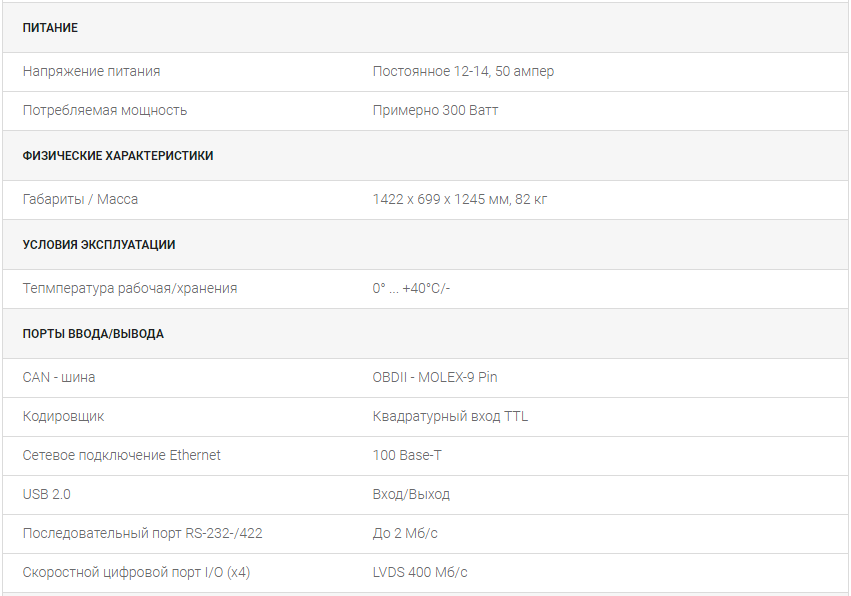Click the УСЛОВИЯ ЭКСПЛУАТАЦИИ section header
This screenshot has height=596, width=851.
point(99,245)
